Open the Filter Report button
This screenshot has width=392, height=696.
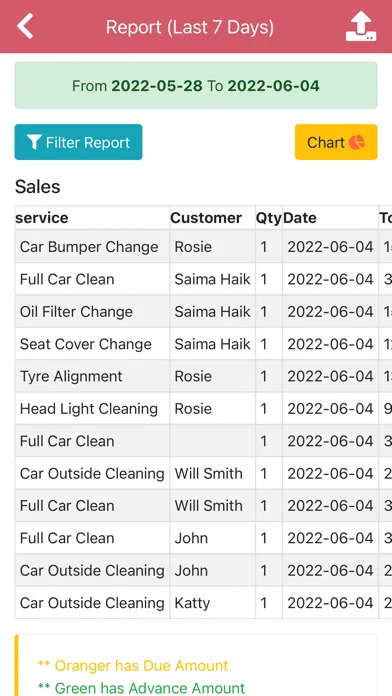tap(79, 142)
